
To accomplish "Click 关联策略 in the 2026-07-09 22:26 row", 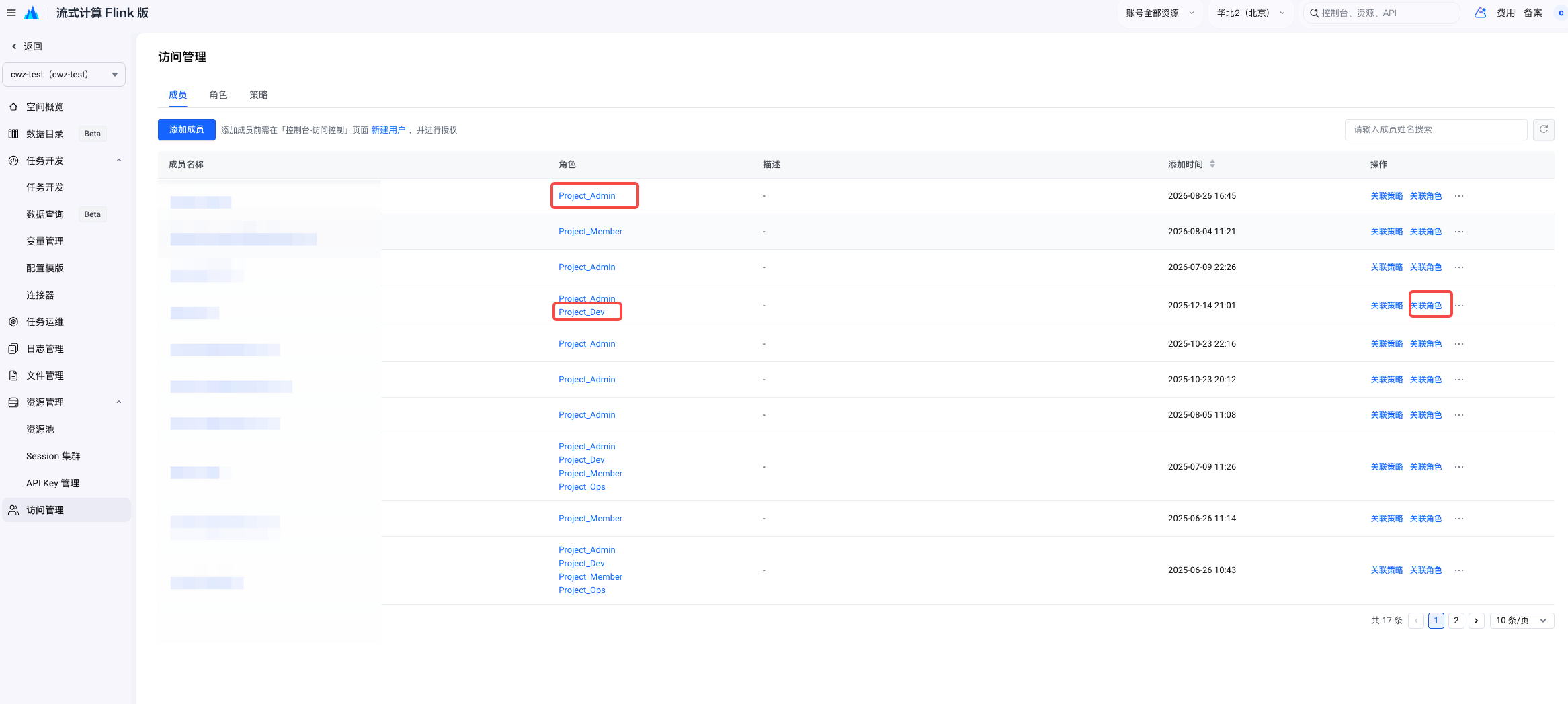I will (x=1387, y=267).
